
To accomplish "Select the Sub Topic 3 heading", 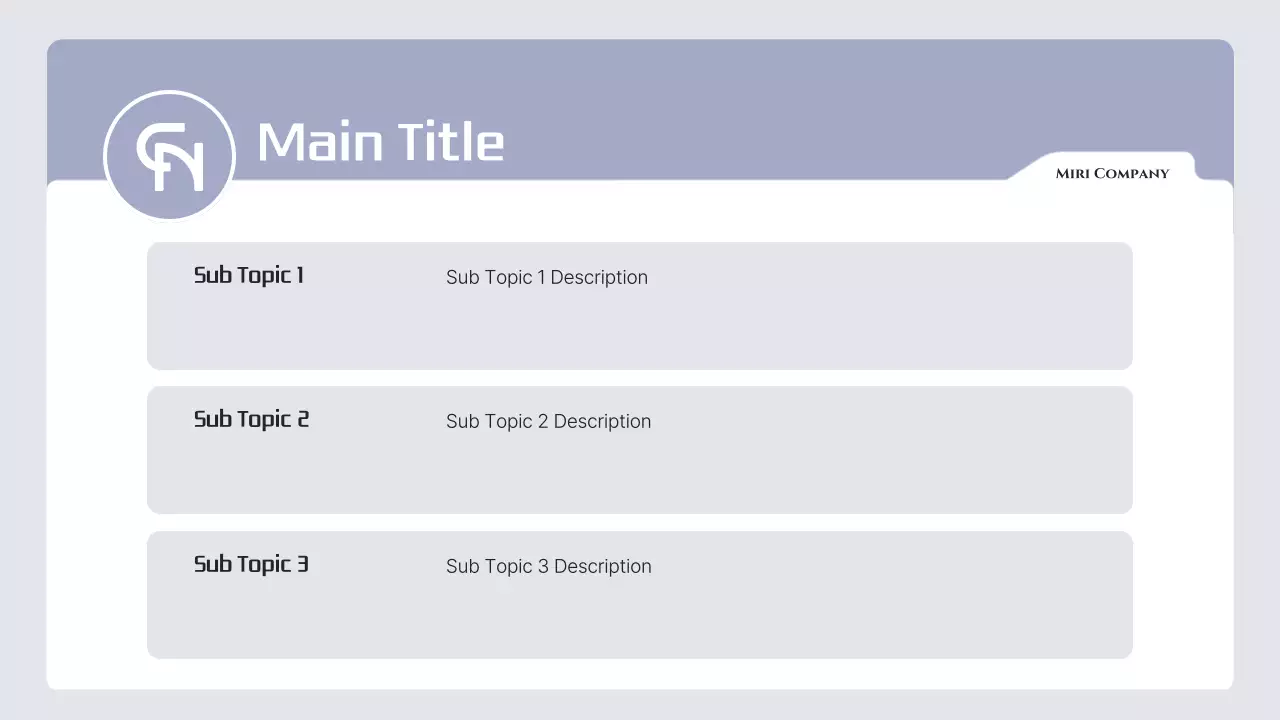I will 251,564.
